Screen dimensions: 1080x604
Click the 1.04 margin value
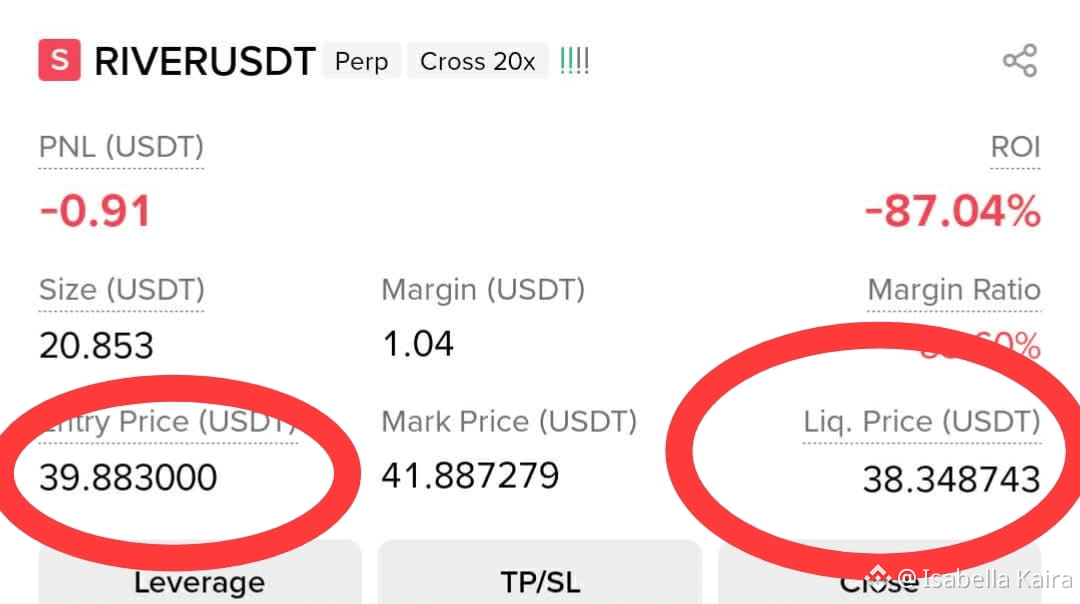pos(418,344)
